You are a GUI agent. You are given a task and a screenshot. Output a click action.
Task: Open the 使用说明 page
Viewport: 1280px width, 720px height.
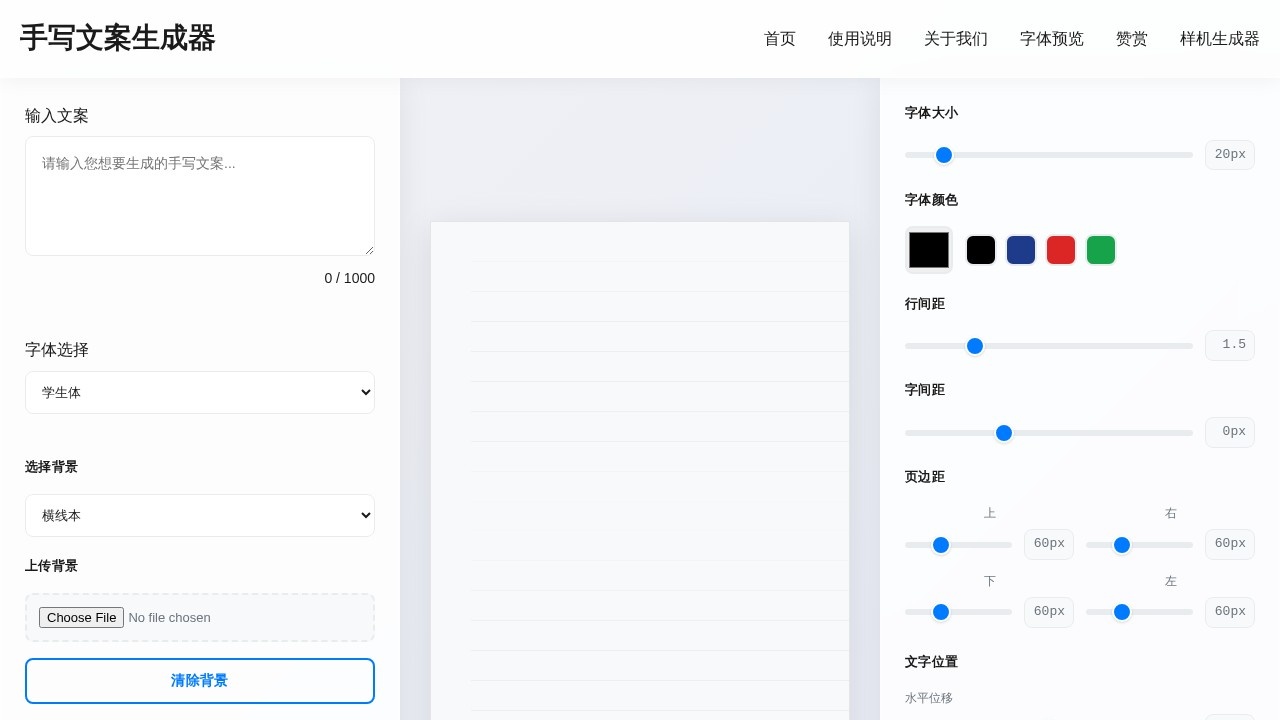(x=859, y=39)
